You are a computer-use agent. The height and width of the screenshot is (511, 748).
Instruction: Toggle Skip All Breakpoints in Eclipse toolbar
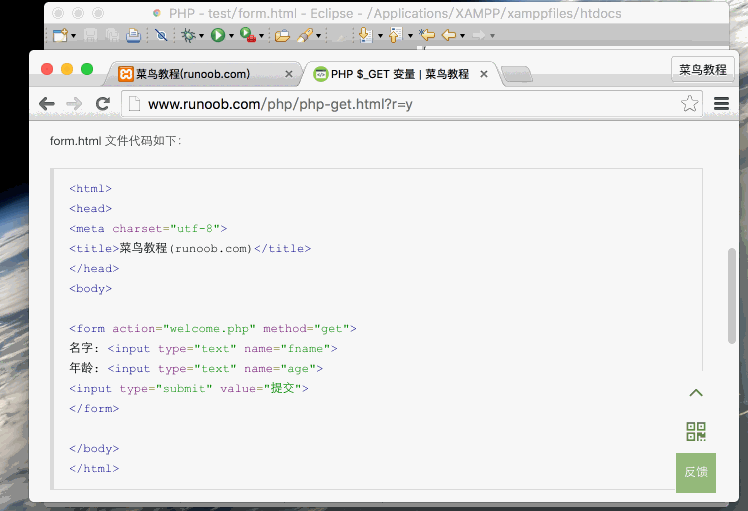tap(161, 35)
